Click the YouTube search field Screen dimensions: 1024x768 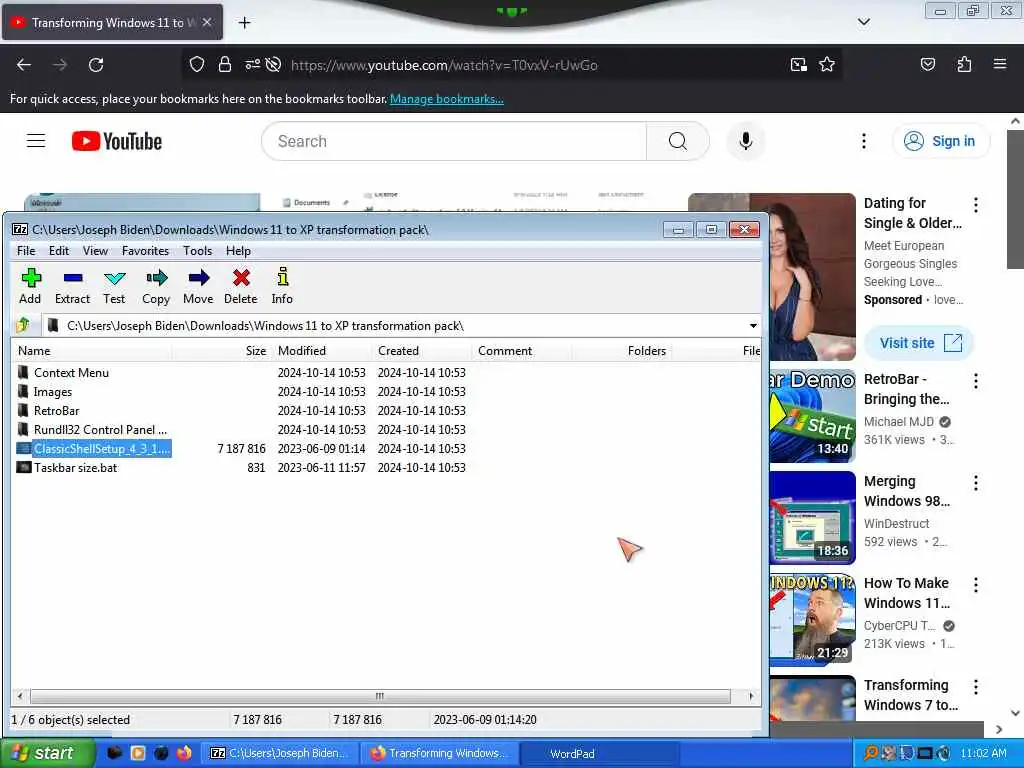pos(454,141)
